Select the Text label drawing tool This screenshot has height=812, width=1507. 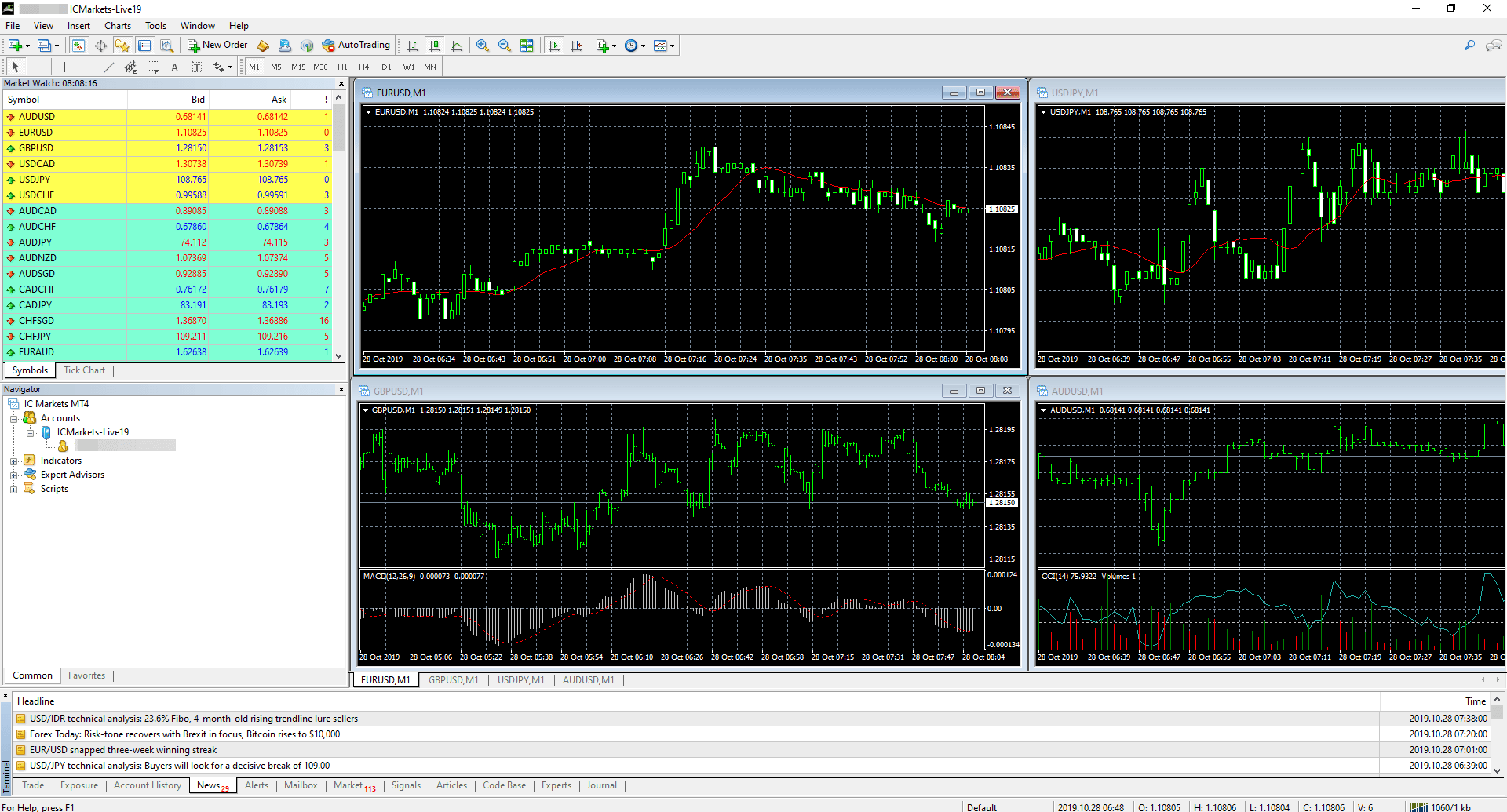[x=197, y=67]
